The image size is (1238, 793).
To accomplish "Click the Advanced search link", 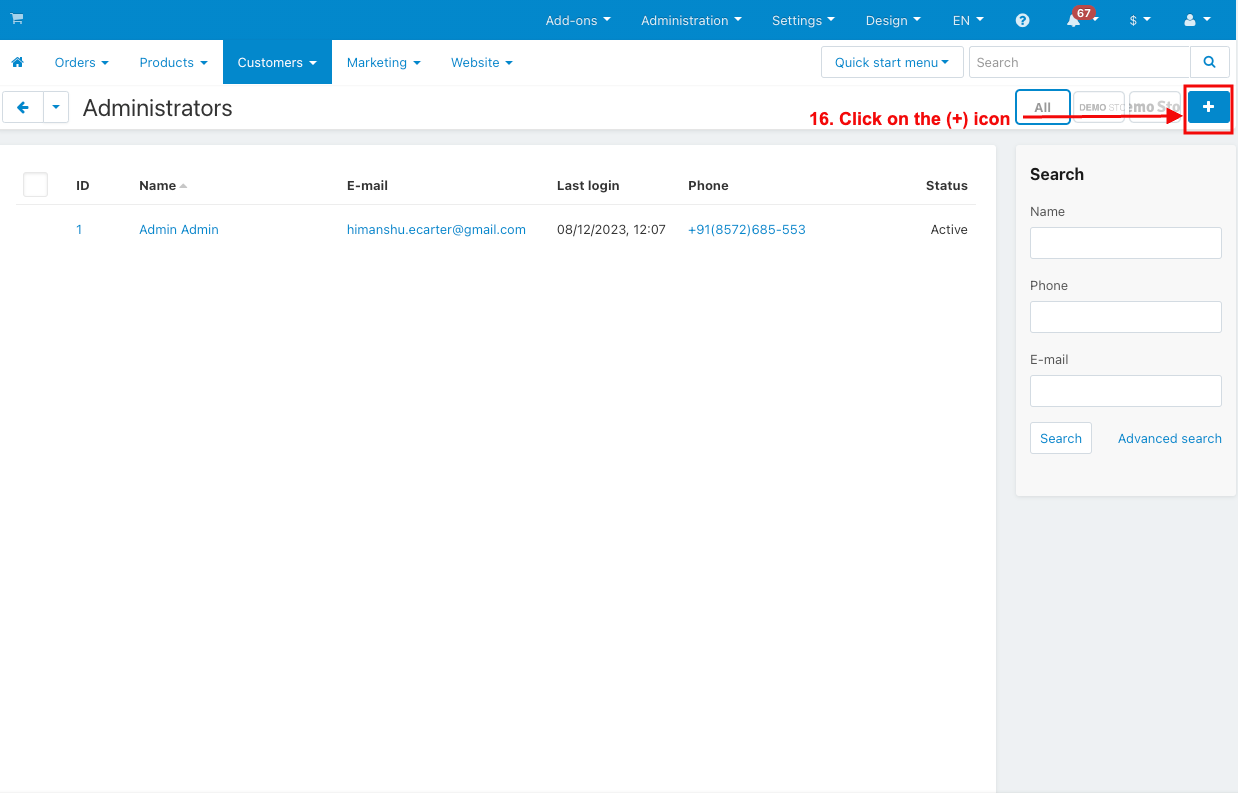I will [x=1170, y=438].
